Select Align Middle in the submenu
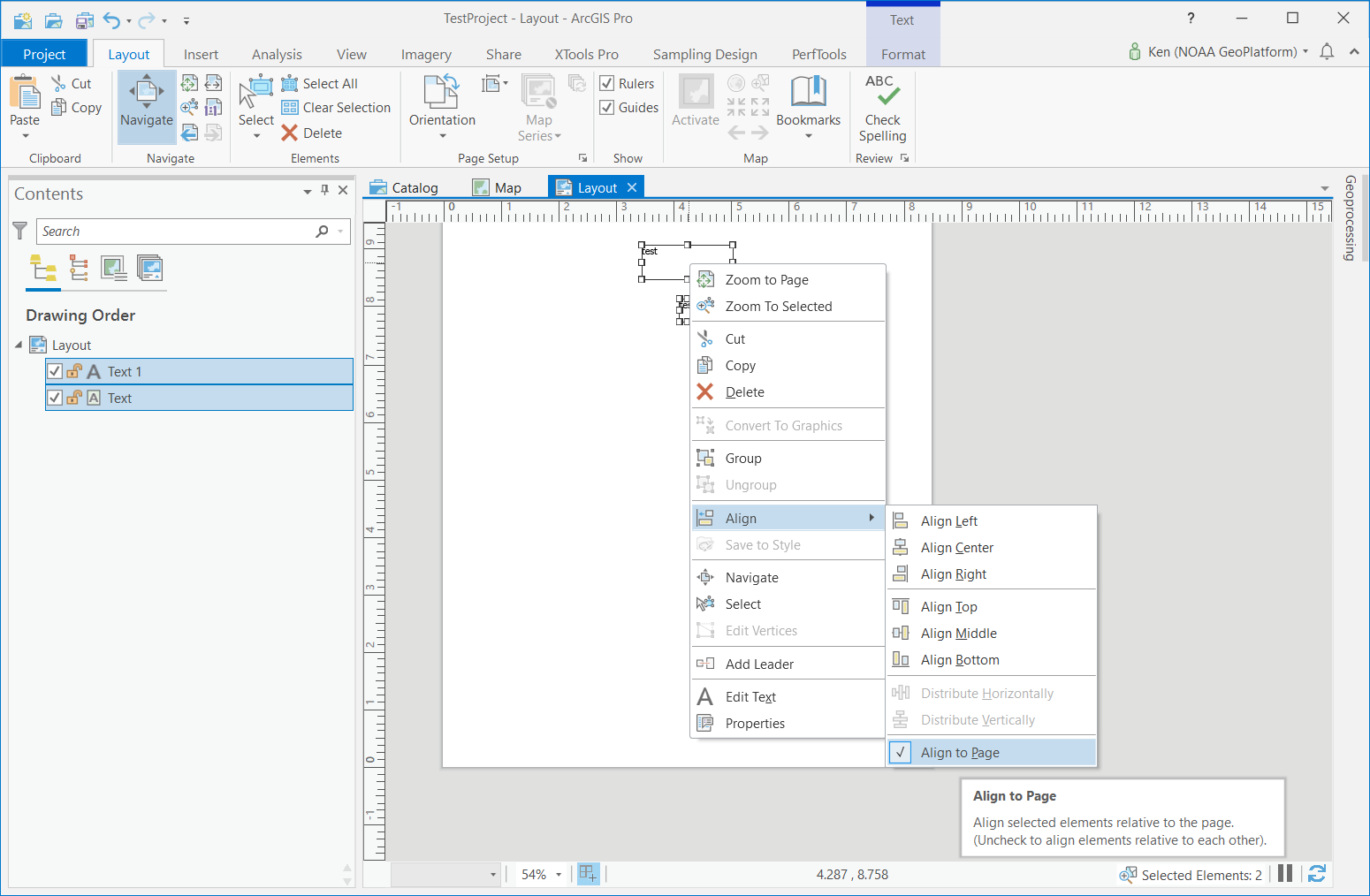 [x=991, y=634]
